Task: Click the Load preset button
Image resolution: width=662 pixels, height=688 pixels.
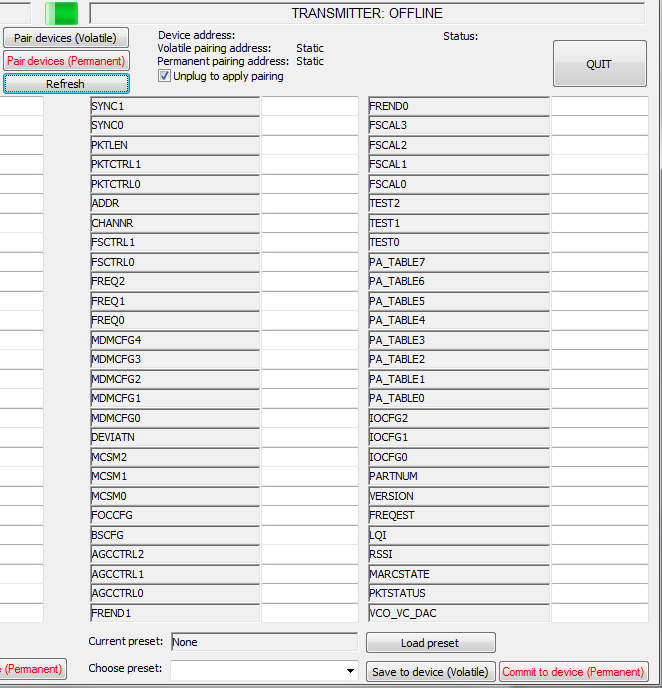Action: pos(431,643)
